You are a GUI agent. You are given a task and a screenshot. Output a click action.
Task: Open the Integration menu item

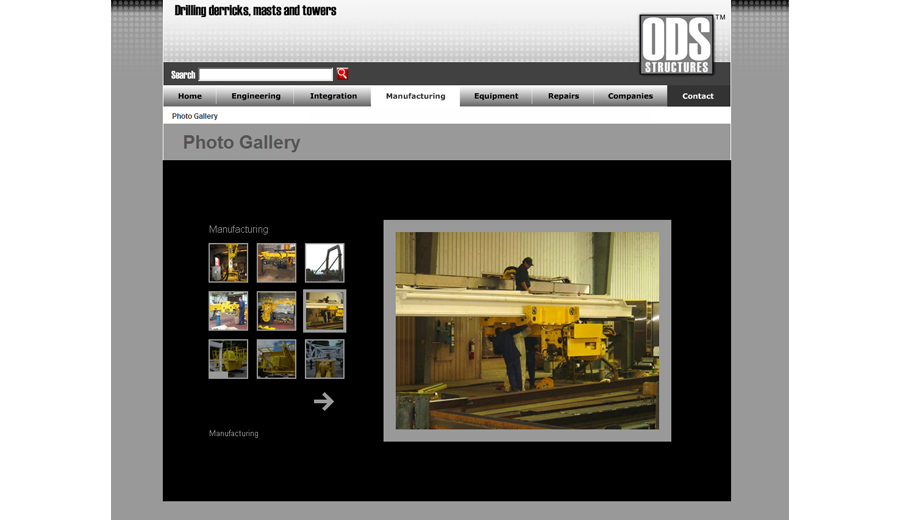tap(333, 96)
